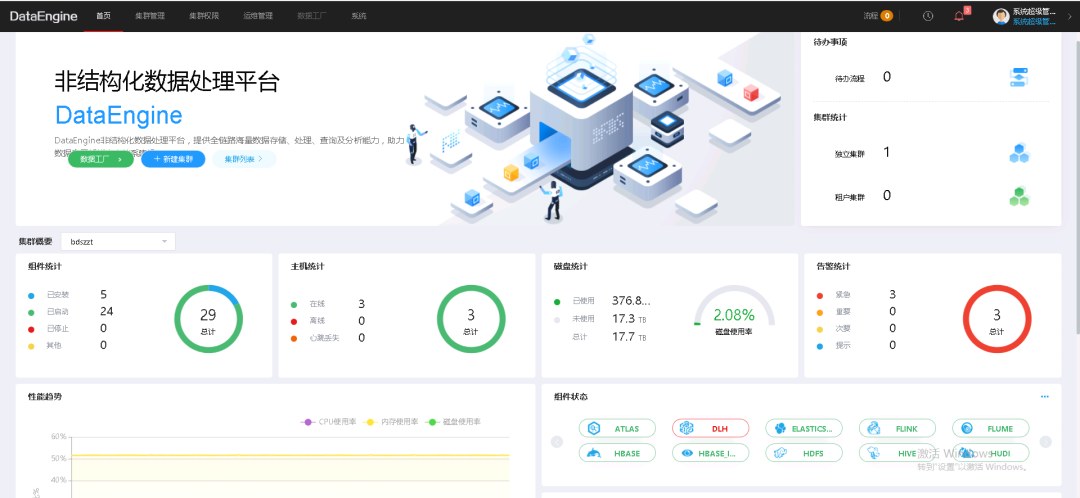Open the 数据工厂 menu item
Viewport: 1080px width, 498px height.
click(x=312, y=16)
